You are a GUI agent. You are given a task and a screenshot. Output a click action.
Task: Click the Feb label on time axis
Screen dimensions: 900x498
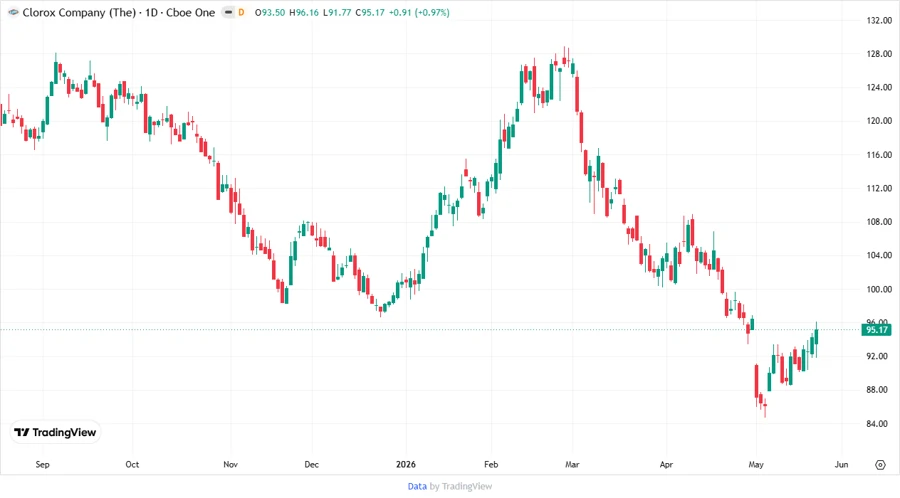[491, 465]
